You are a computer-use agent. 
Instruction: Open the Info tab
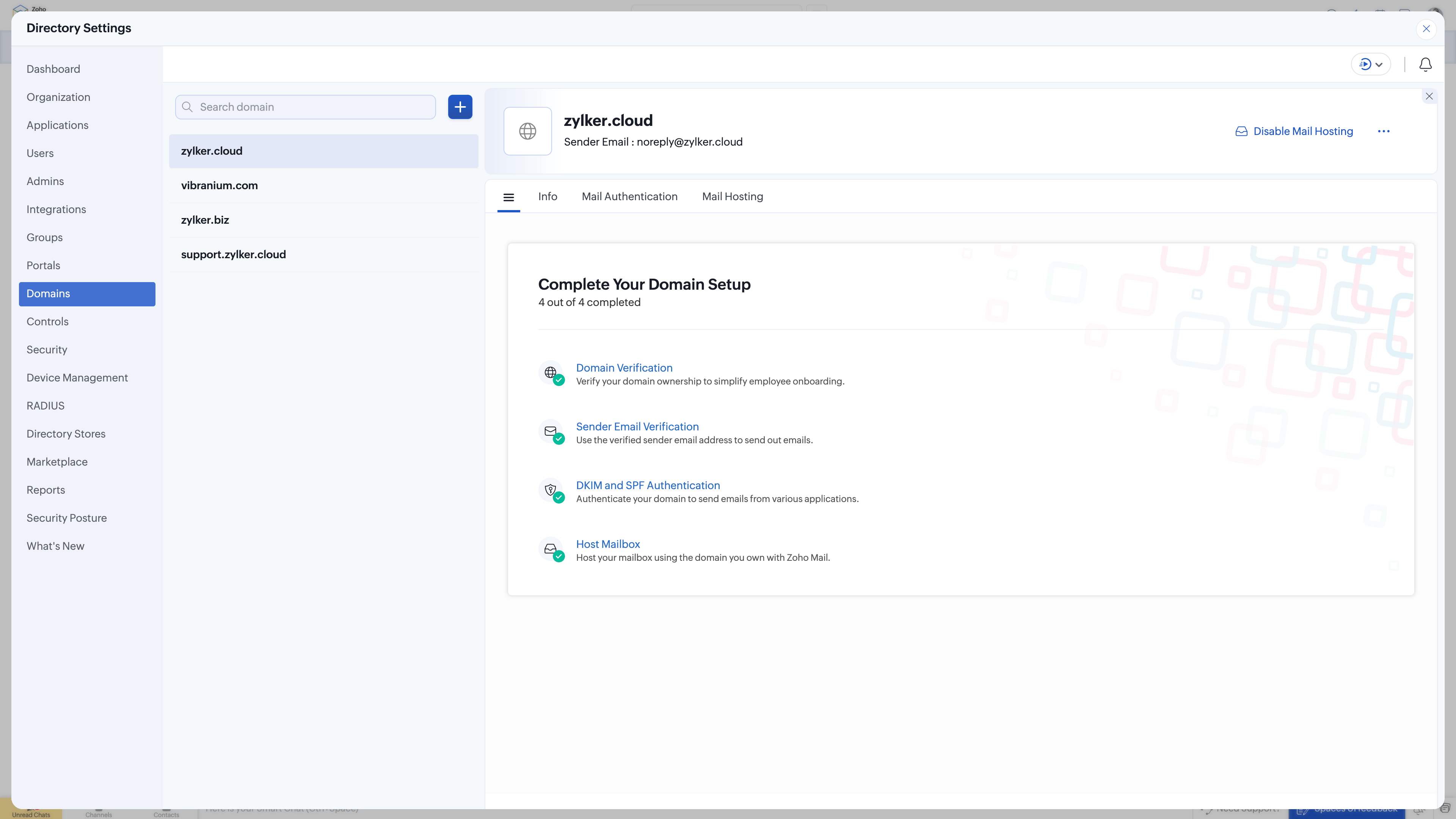[x=547, y=197]
